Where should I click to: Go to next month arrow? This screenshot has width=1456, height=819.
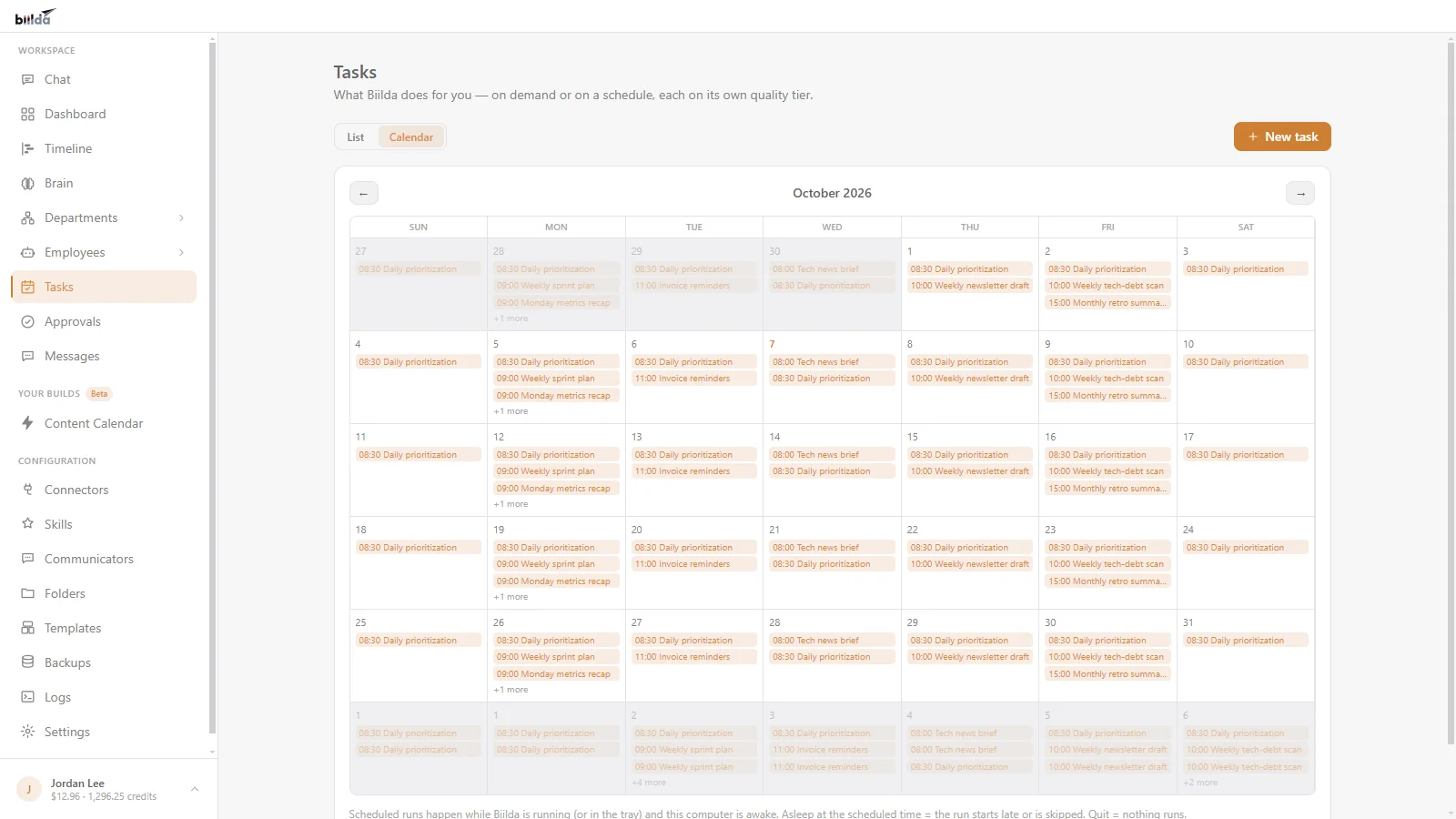point(1300,193)
